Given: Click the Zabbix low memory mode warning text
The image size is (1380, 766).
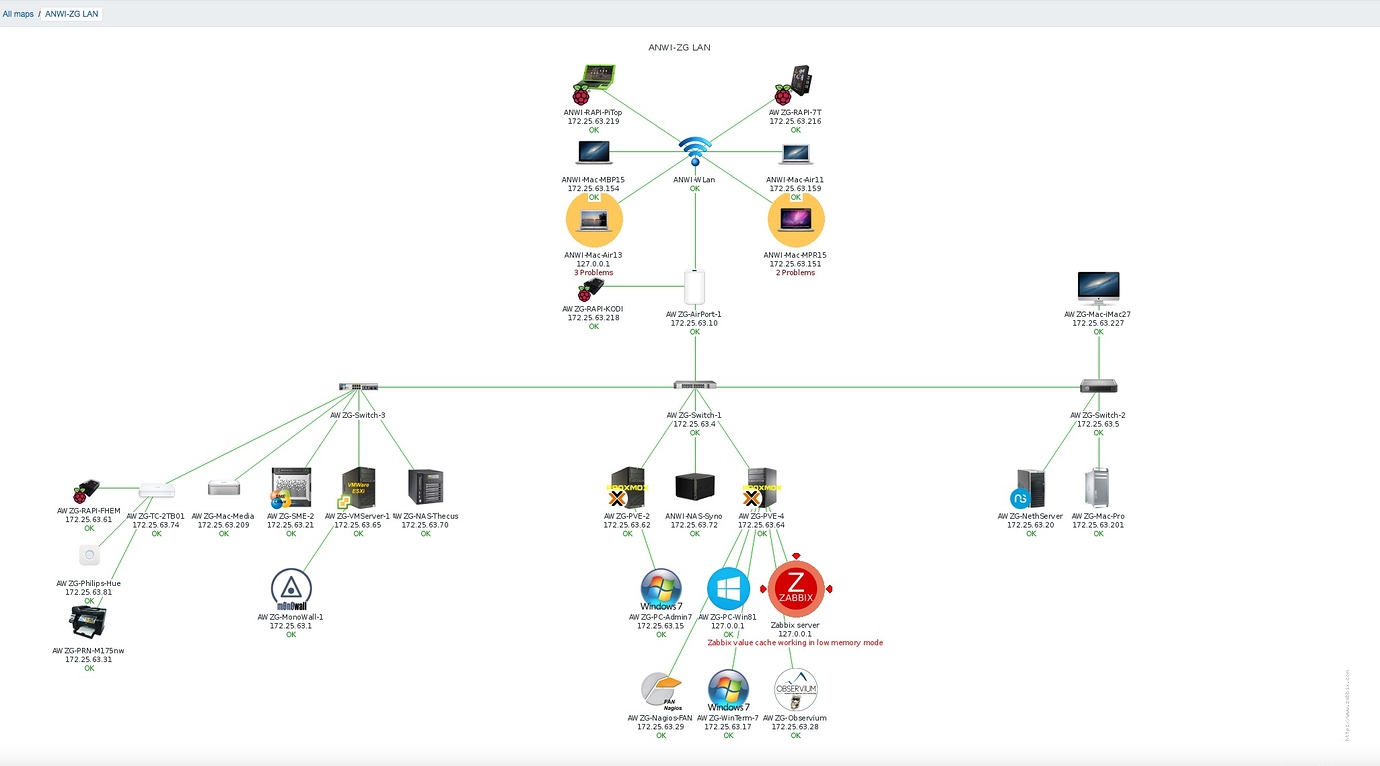Looking at the screenshot, I should (795, 642).
